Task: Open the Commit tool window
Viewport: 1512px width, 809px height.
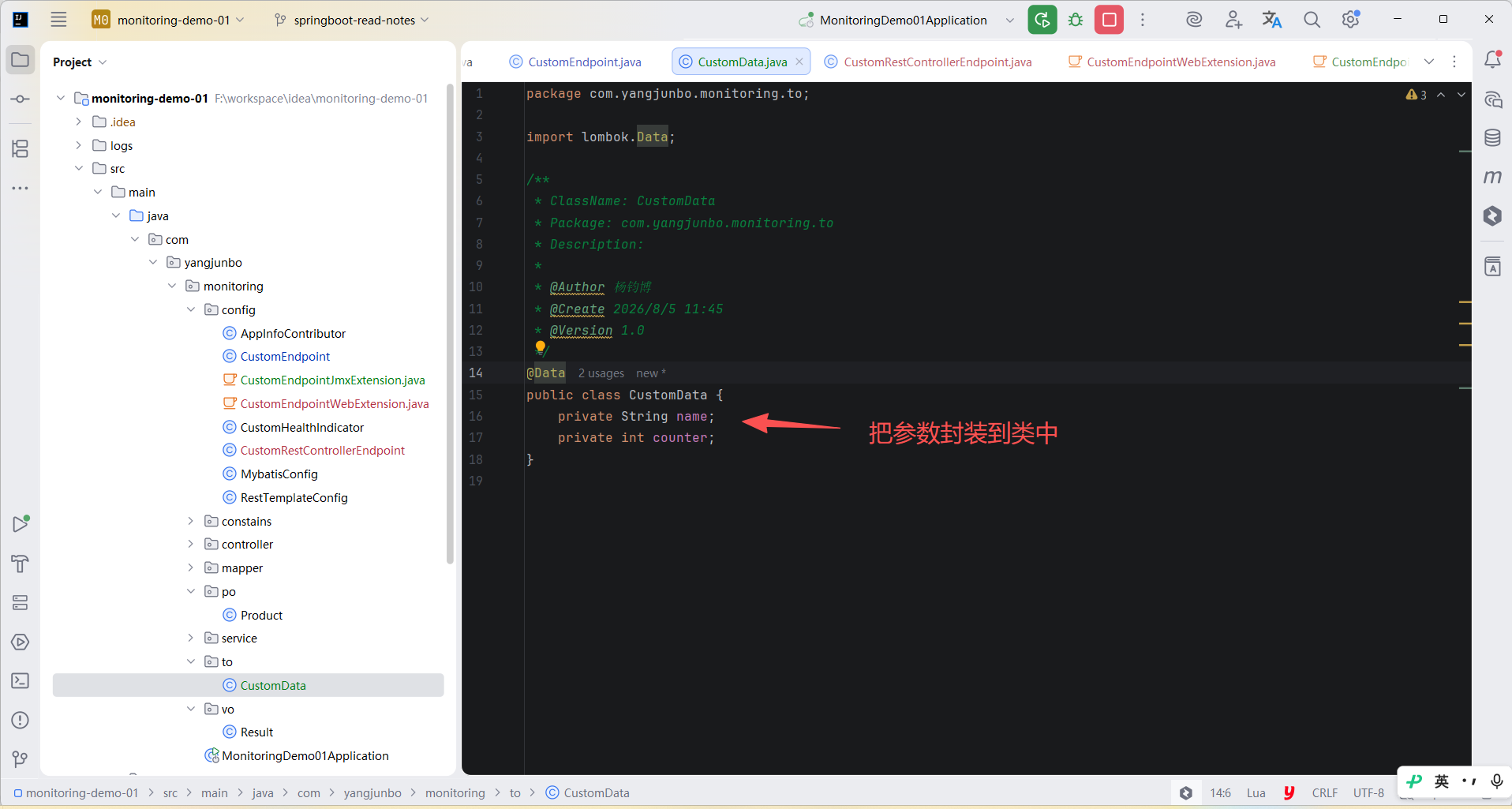Action: tap(21, 99)
